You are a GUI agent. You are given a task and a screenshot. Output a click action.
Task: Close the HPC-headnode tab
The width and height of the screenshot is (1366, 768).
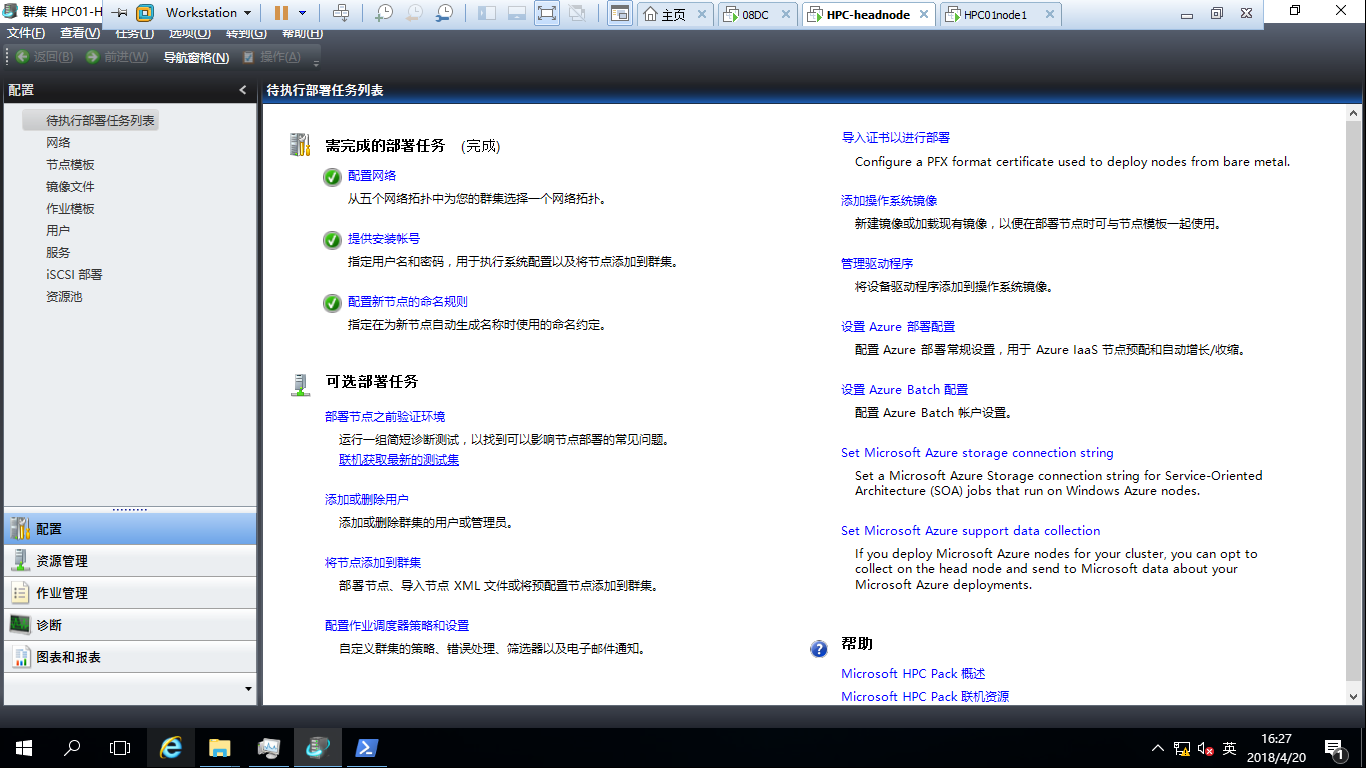point(923,15)
